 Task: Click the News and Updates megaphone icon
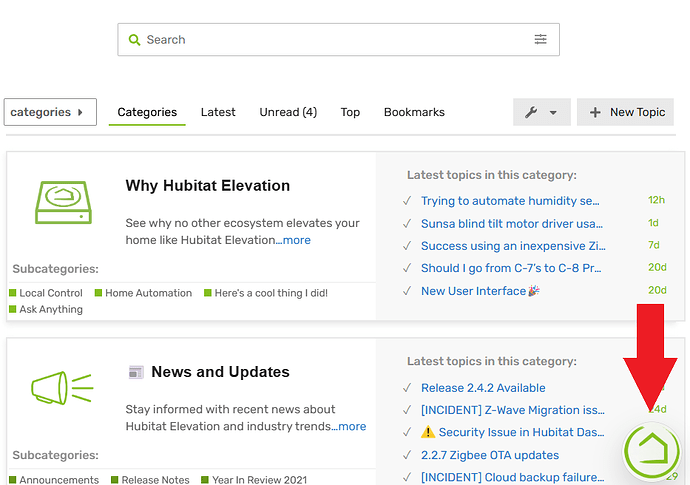[x=61, y=387]
